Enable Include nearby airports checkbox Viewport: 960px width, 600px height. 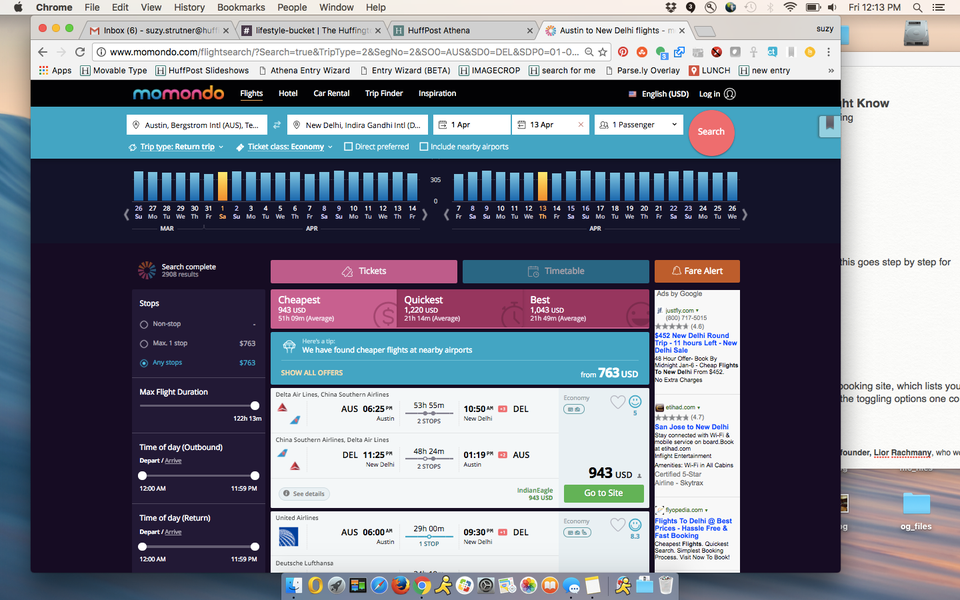[424, 147]
